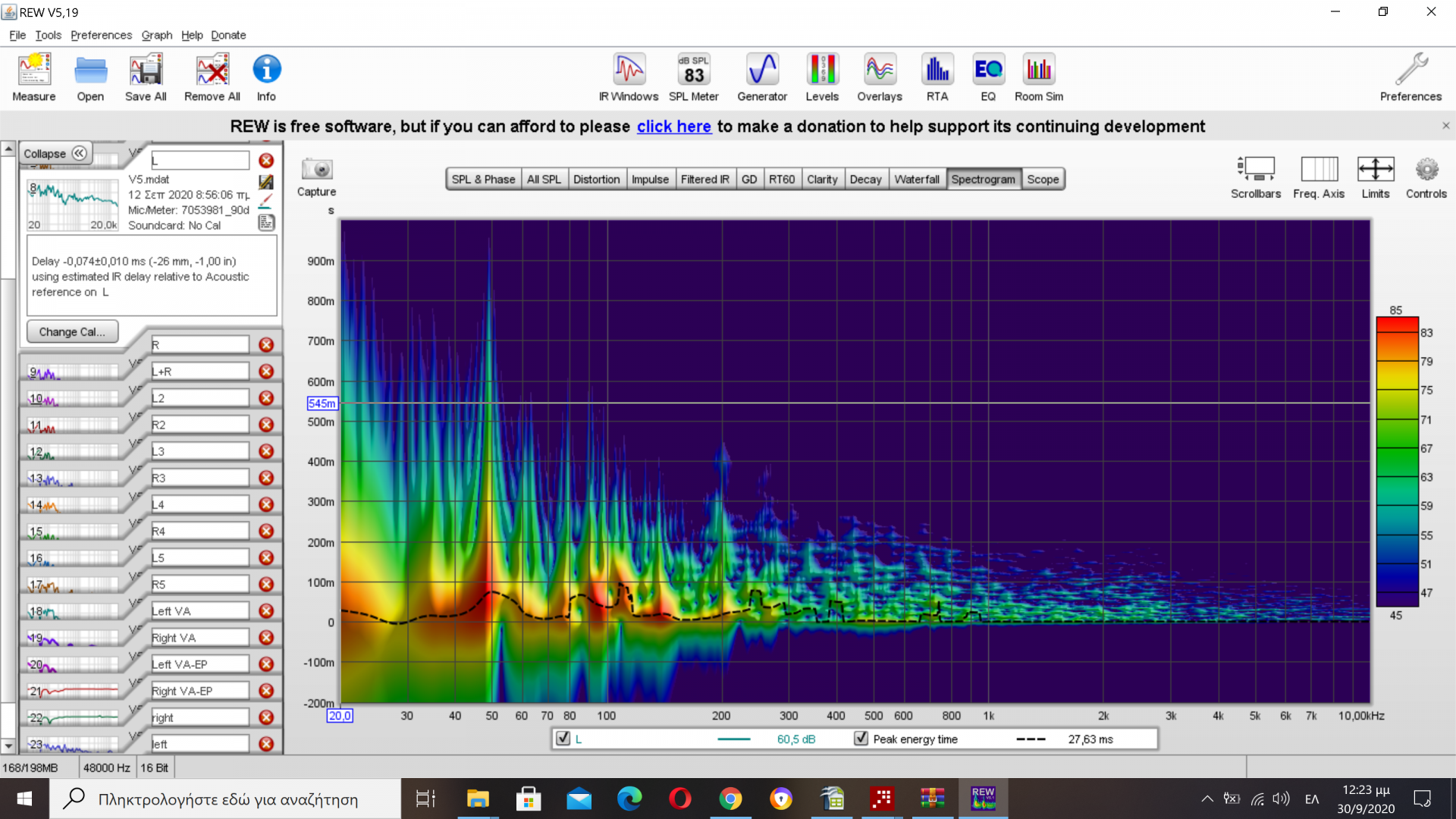
Task: Remove the L+R measurement
Action: click(266, 372)
